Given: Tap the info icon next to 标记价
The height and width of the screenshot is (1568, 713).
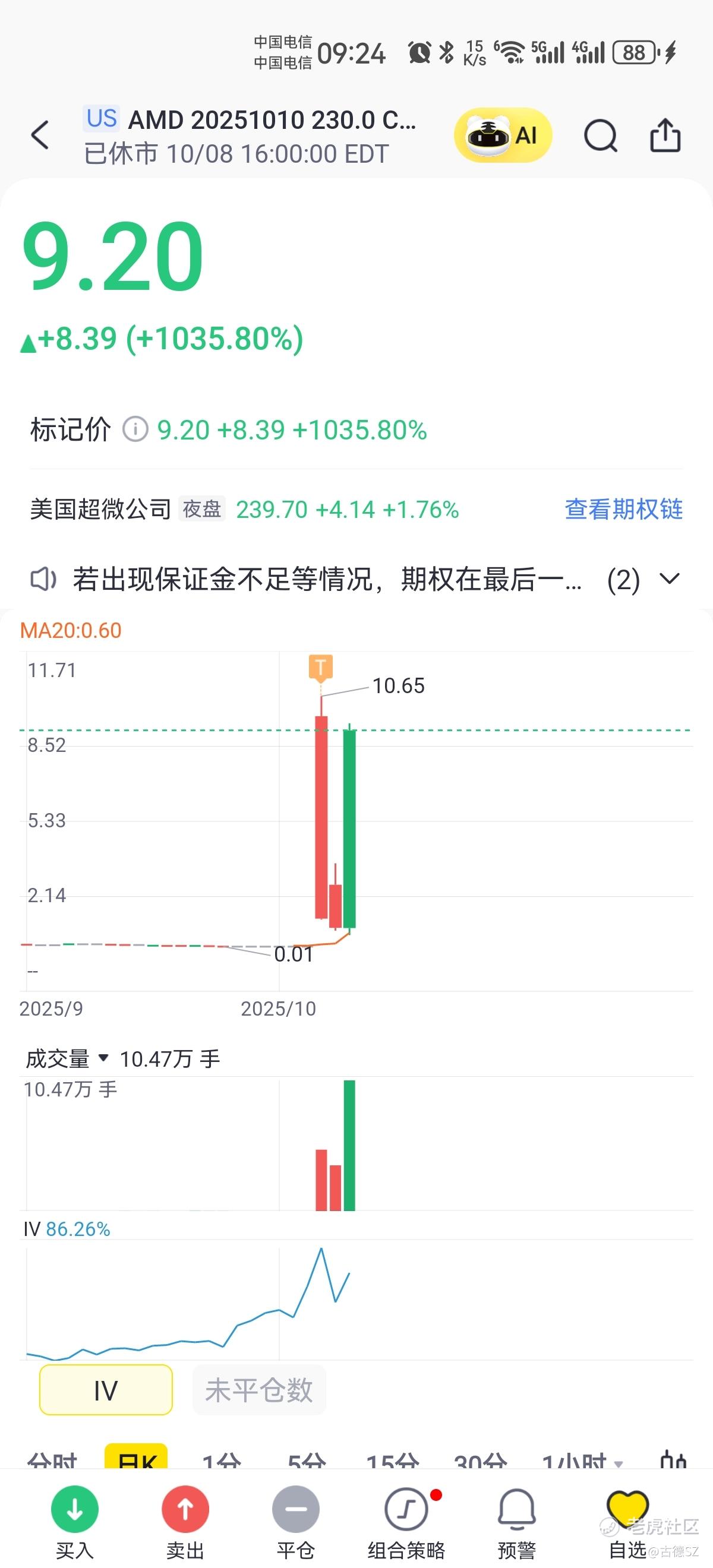Looking at the screenshot, I should pyautogui.click(x=135, y=430).
